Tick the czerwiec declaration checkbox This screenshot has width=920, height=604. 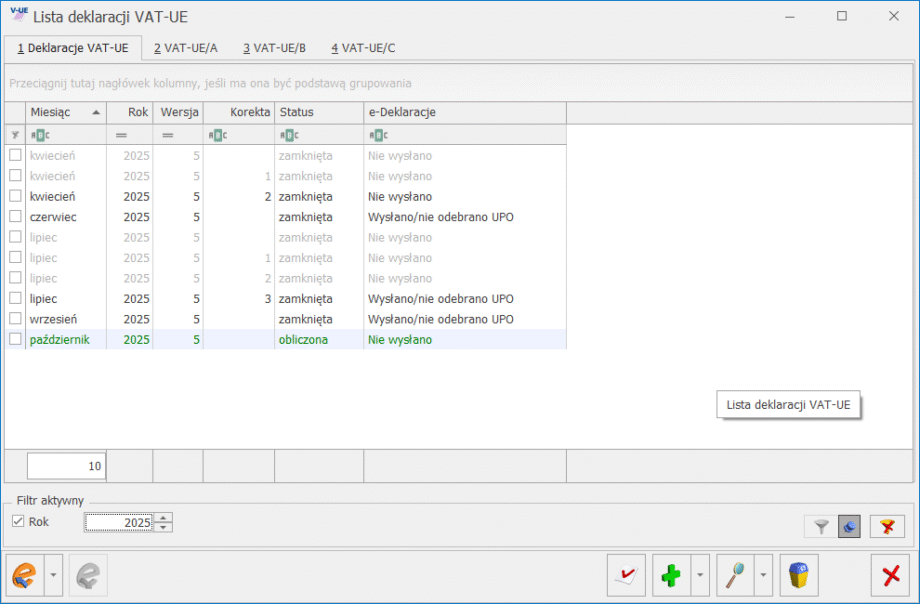[15, 217]
